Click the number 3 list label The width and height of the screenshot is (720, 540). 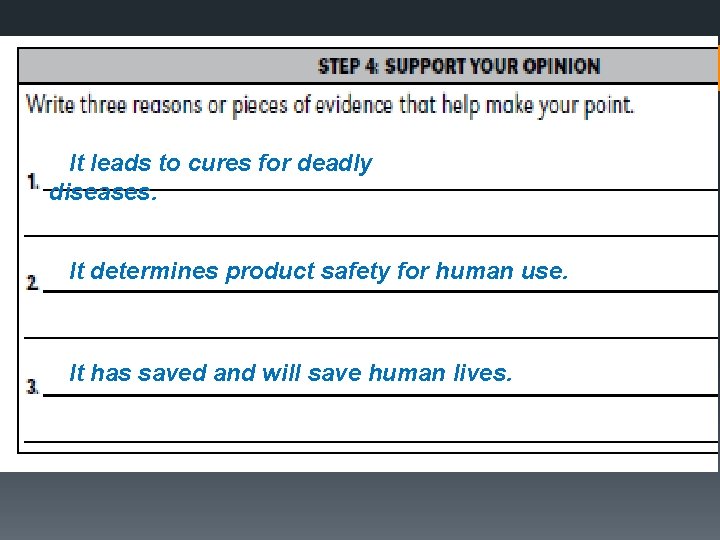coord(33,386)
